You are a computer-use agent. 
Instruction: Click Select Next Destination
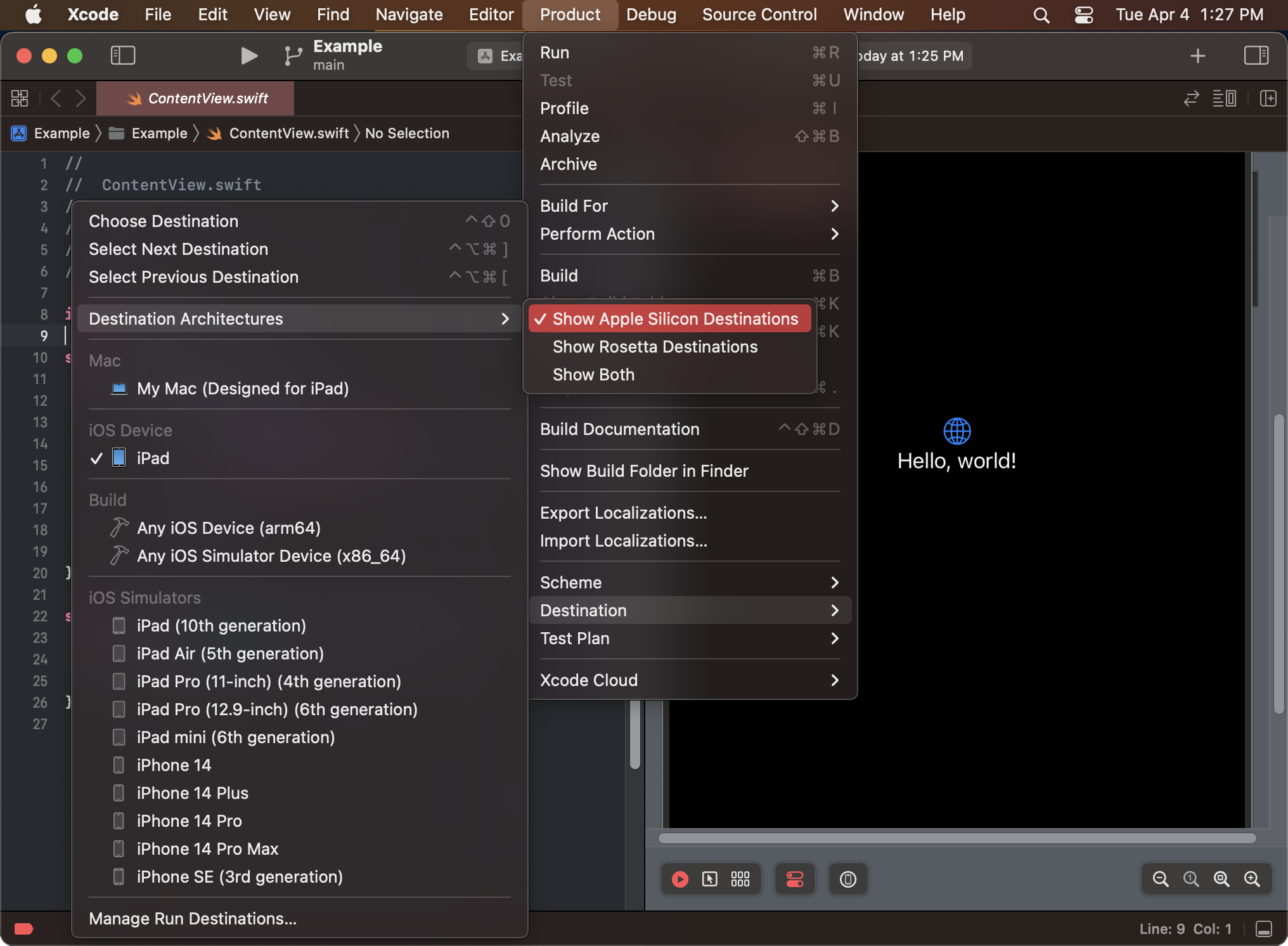(x=300, y=249)
